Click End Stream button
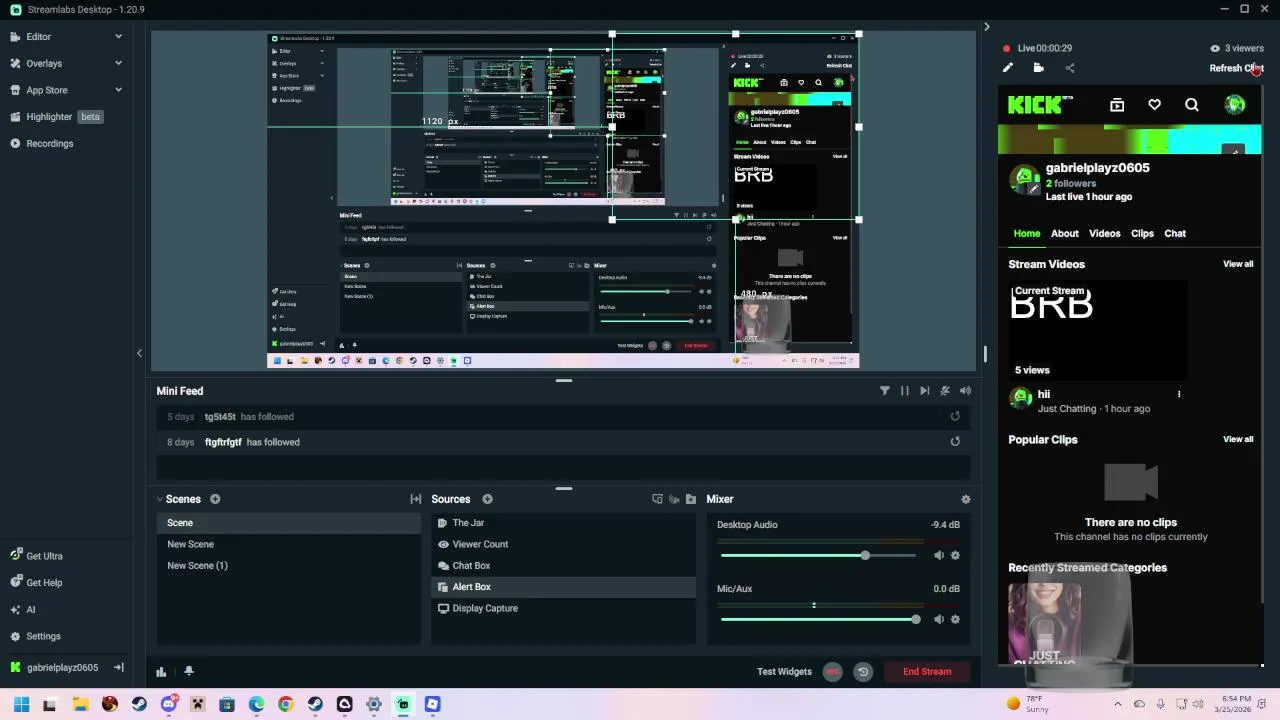 pos(927,672)
